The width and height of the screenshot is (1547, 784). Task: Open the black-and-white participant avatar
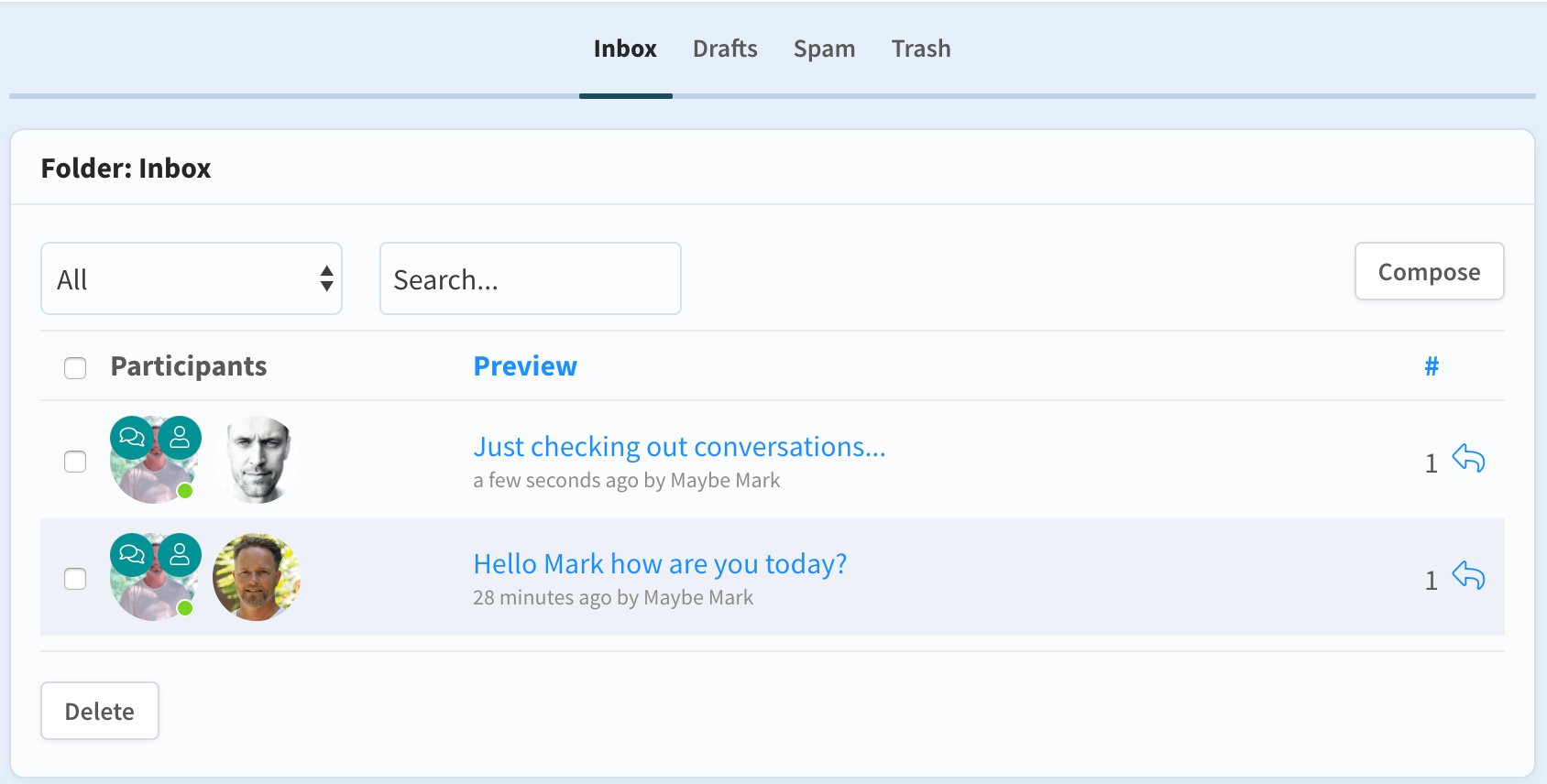click(x=257, y=460)
